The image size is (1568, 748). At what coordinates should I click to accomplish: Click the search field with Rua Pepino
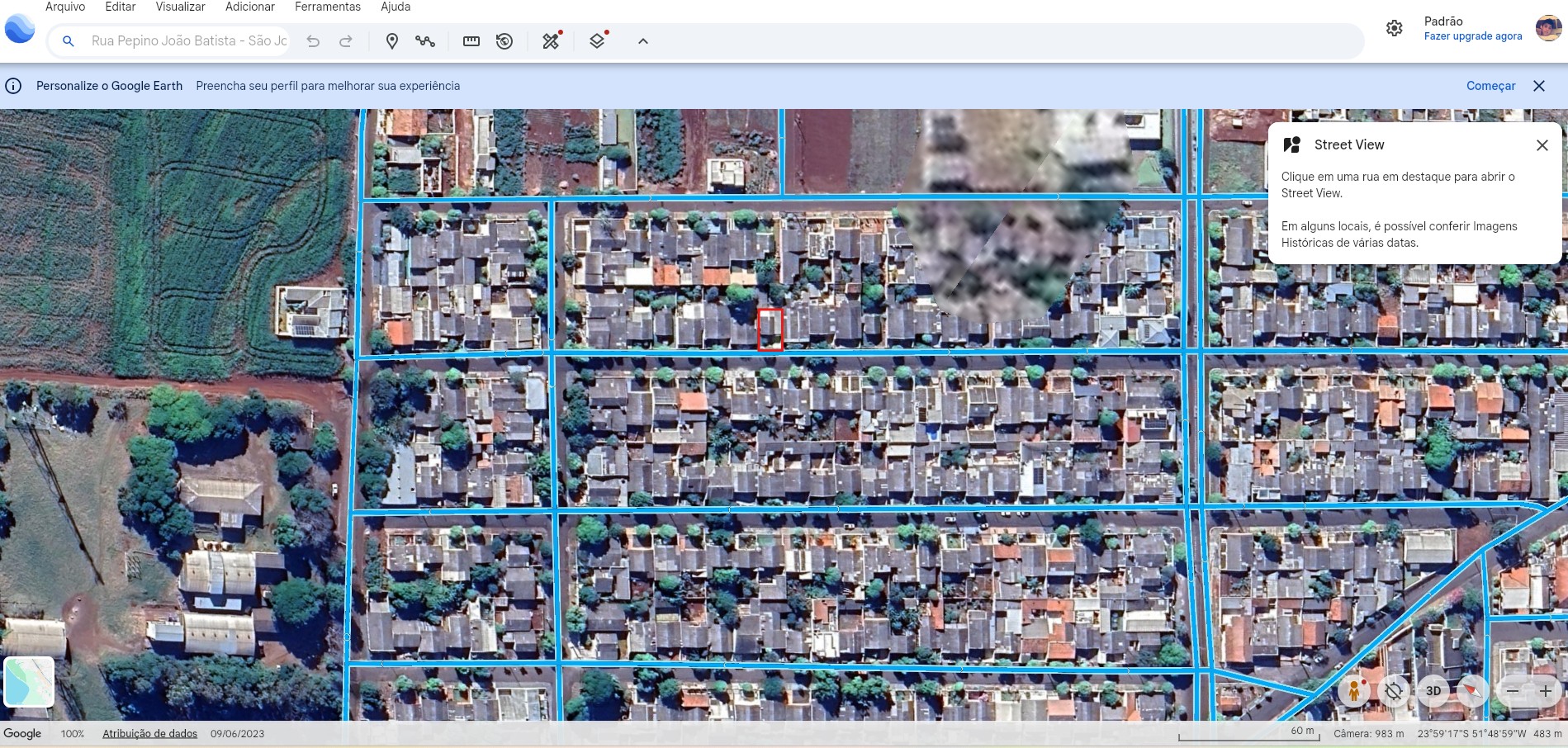click(188, 41)
